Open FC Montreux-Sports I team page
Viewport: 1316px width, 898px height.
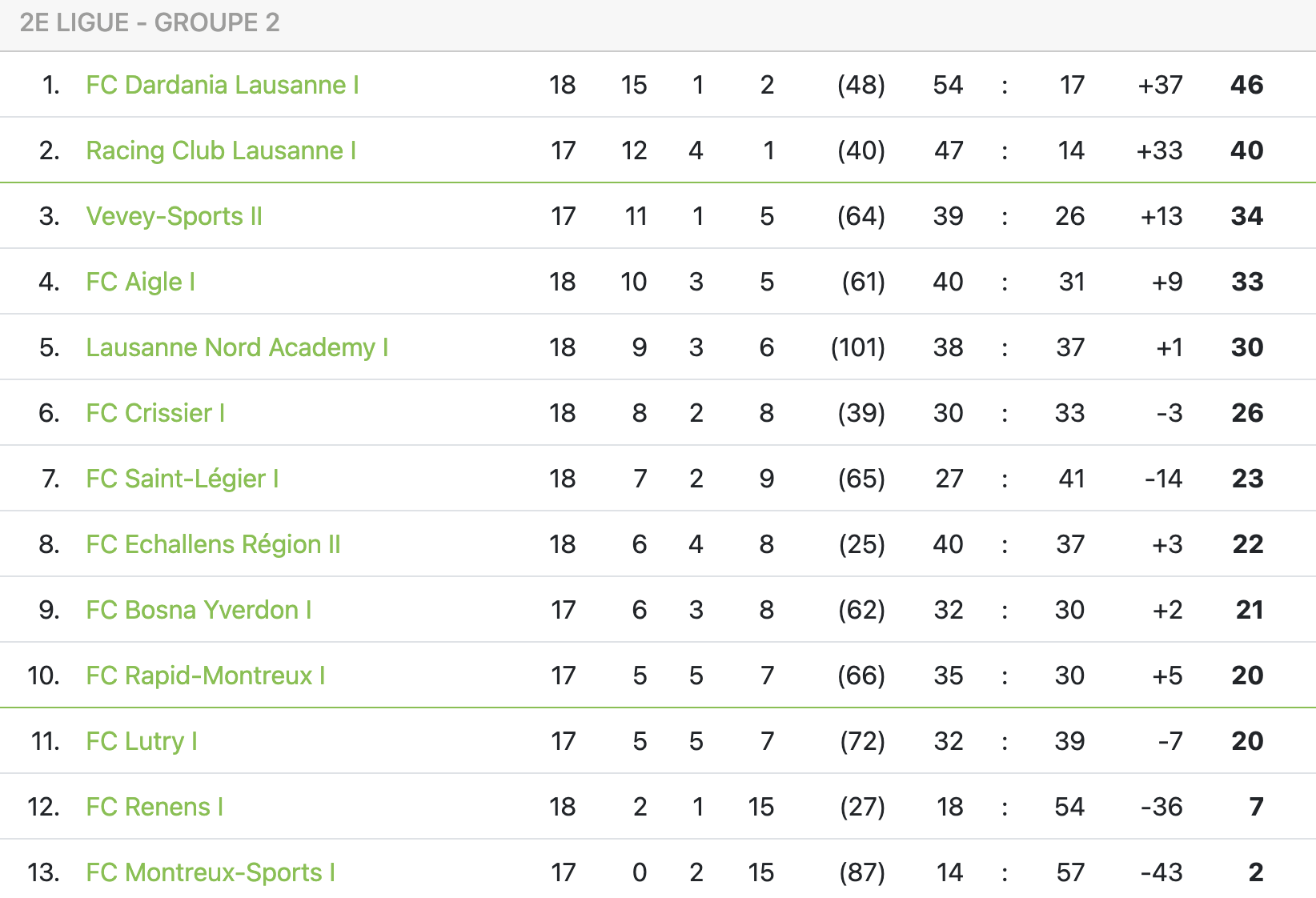point(211,872)
